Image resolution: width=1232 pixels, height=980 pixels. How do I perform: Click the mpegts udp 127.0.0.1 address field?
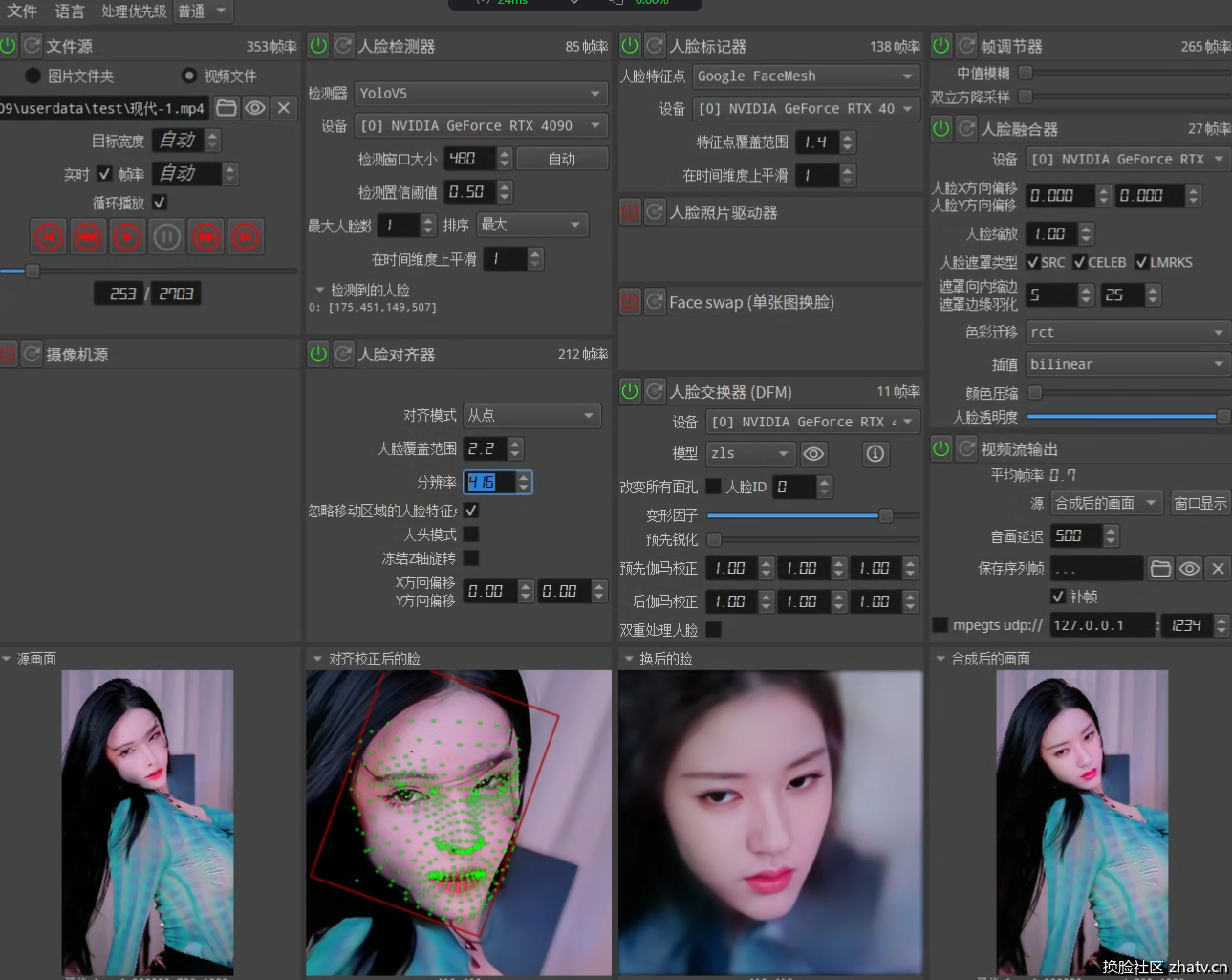(x=1102, y=625)
